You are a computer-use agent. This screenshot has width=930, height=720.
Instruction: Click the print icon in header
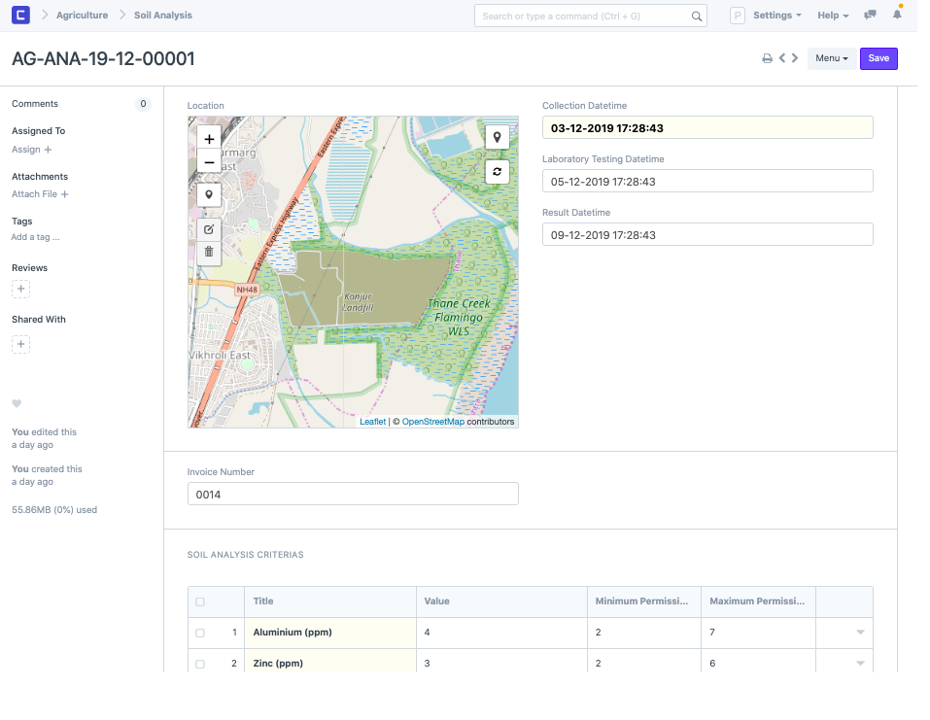[x=767, y=59]
